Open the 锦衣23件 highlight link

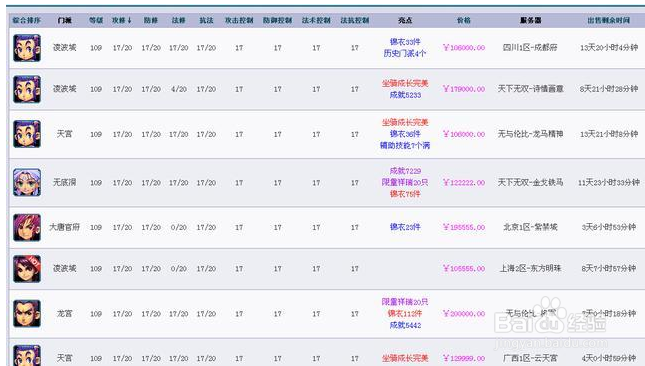point(405,227)
